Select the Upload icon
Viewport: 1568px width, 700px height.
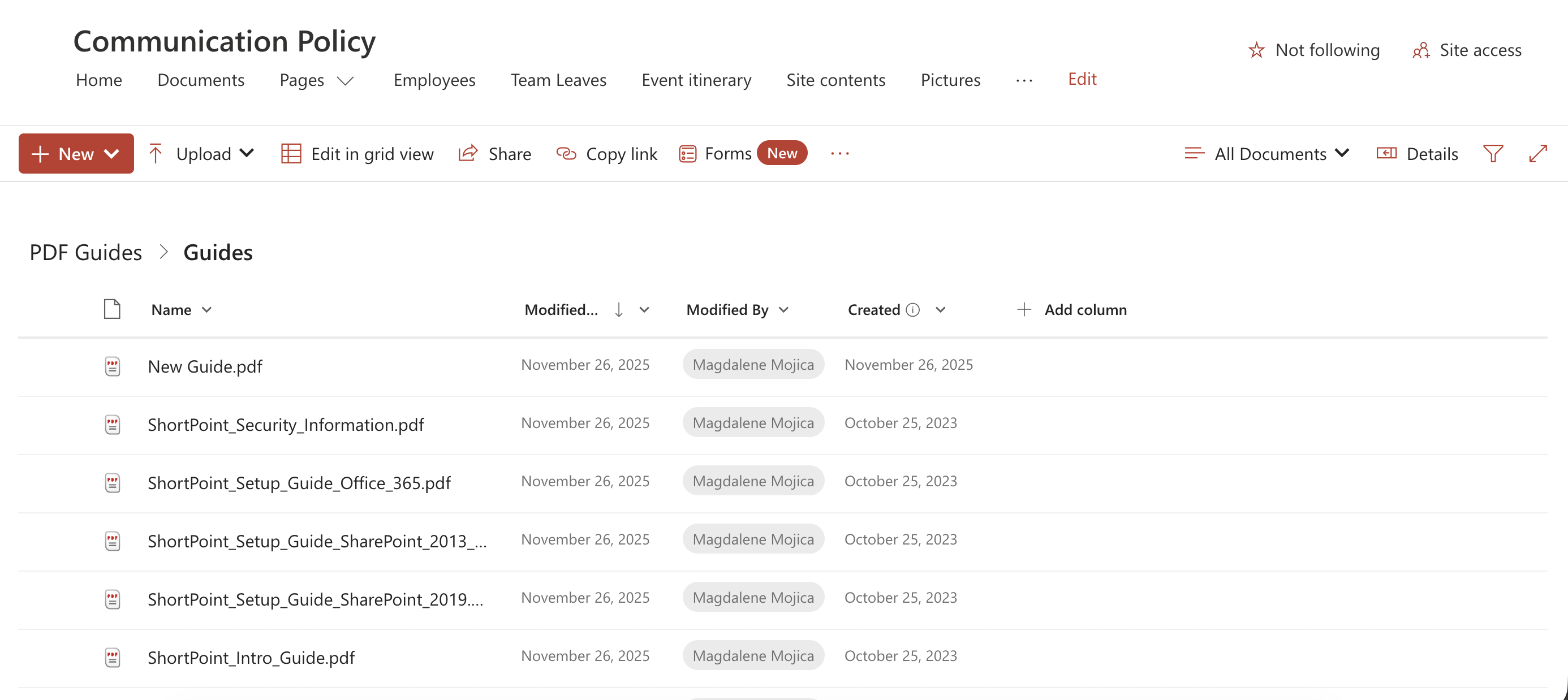pyautogui.click(x=157, y=153)
